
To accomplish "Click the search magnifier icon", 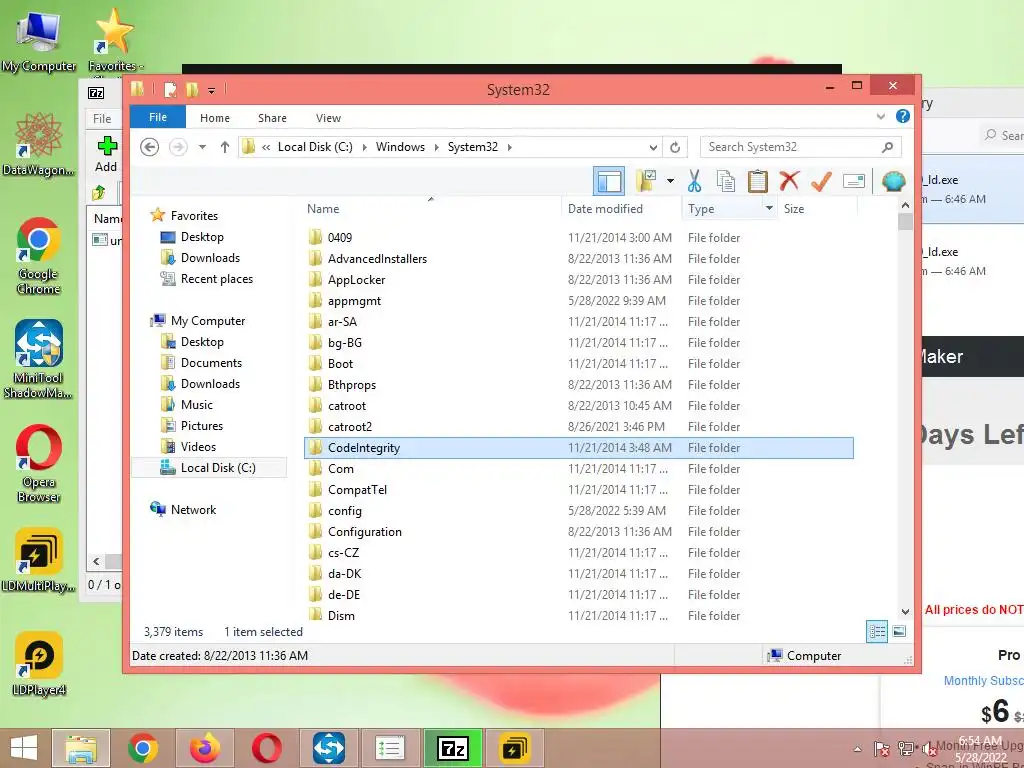I will tap(887, 147).
